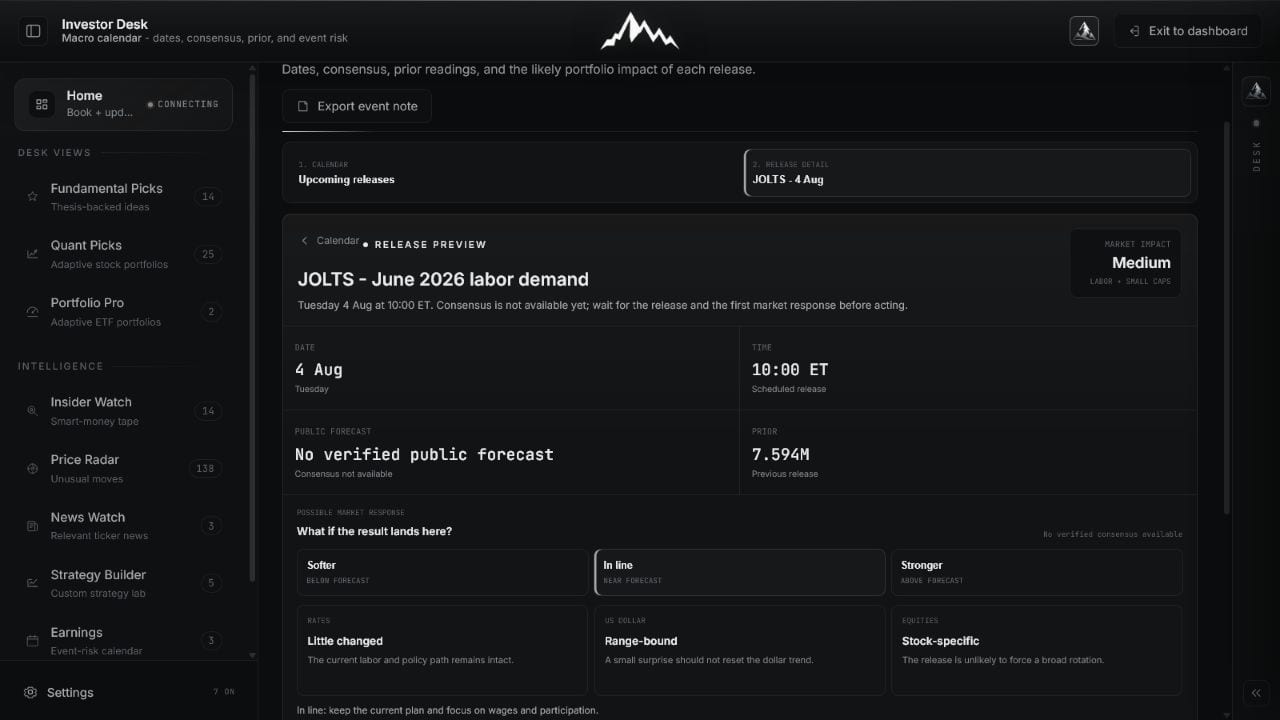Open the profile avatar icon beside Exit

tap(1084, 31)
